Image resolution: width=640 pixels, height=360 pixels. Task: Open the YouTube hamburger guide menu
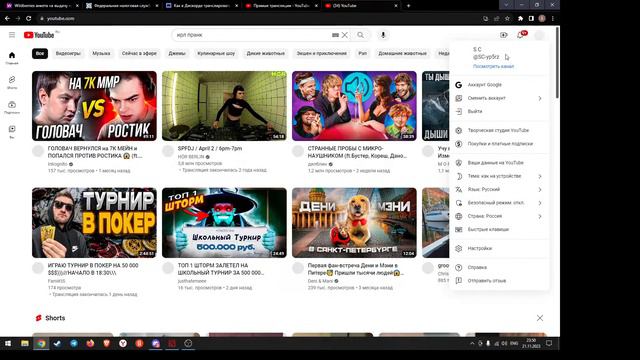(12, 35)
